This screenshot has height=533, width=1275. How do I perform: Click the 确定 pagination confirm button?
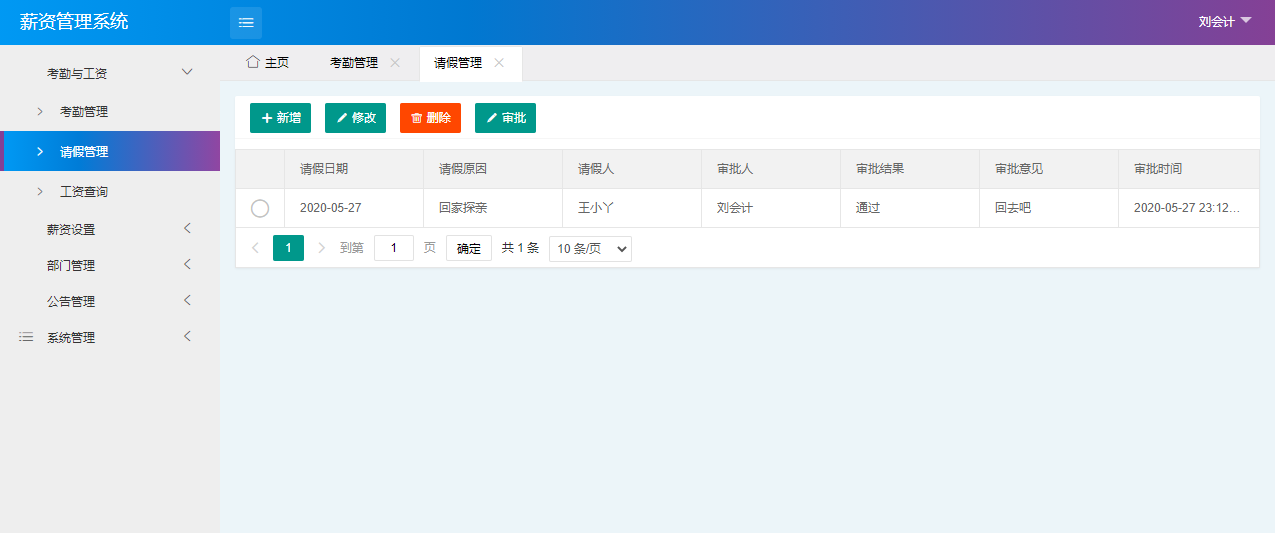[468, 249]
